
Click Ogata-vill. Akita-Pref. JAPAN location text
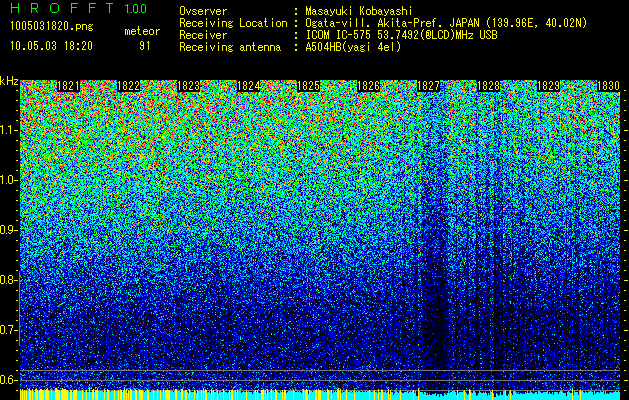(446, 23)
